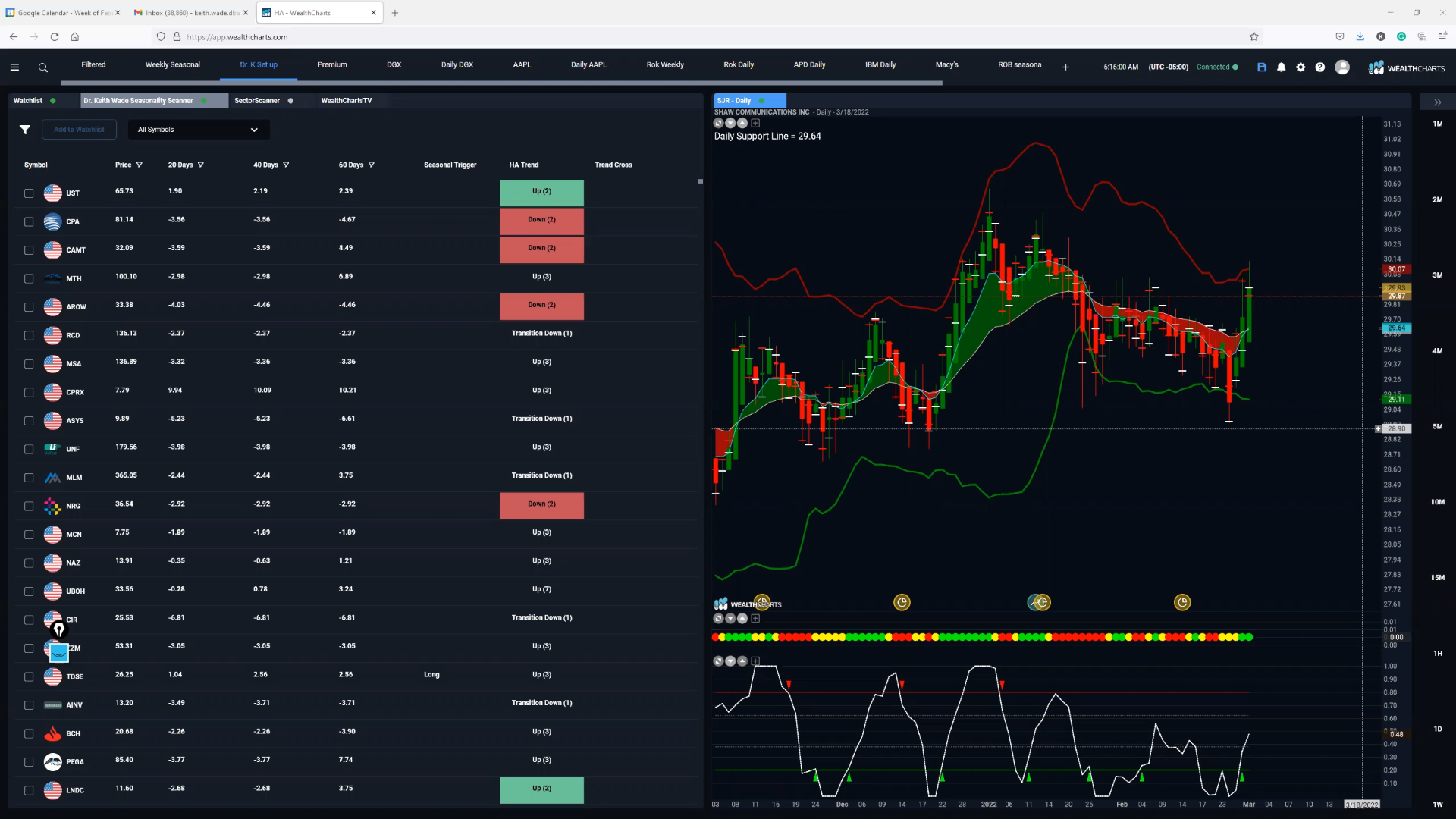Image resolution: width=1456 pixels, height=819 pixels.
Task: Add a new workspace tab with plus icon
Action: click(x=1065, y=67)
